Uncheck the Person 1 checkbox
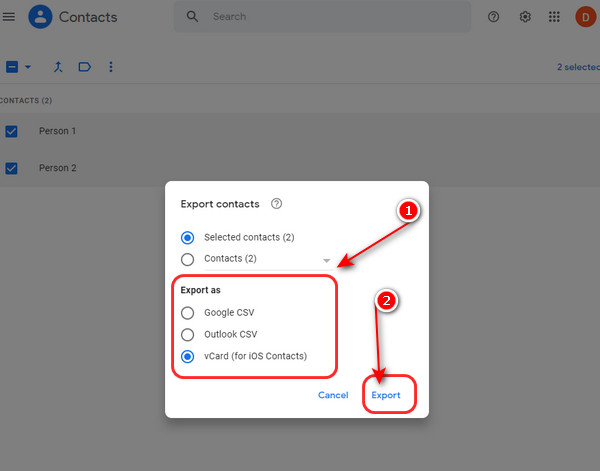Screen dimensions: 600x471 [11, 131]
